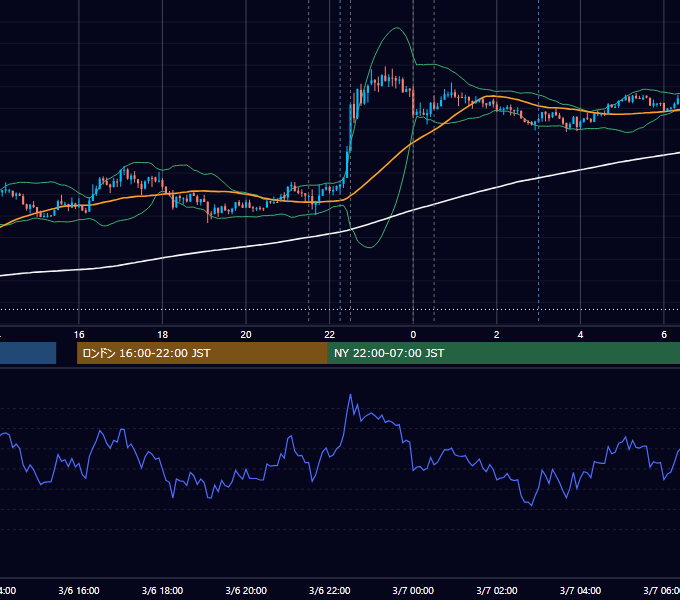This screenshot has height=600, width=680.
Task: Click the ロンドン 16:00-22:00 JST session bar
Action: [202, 353]
